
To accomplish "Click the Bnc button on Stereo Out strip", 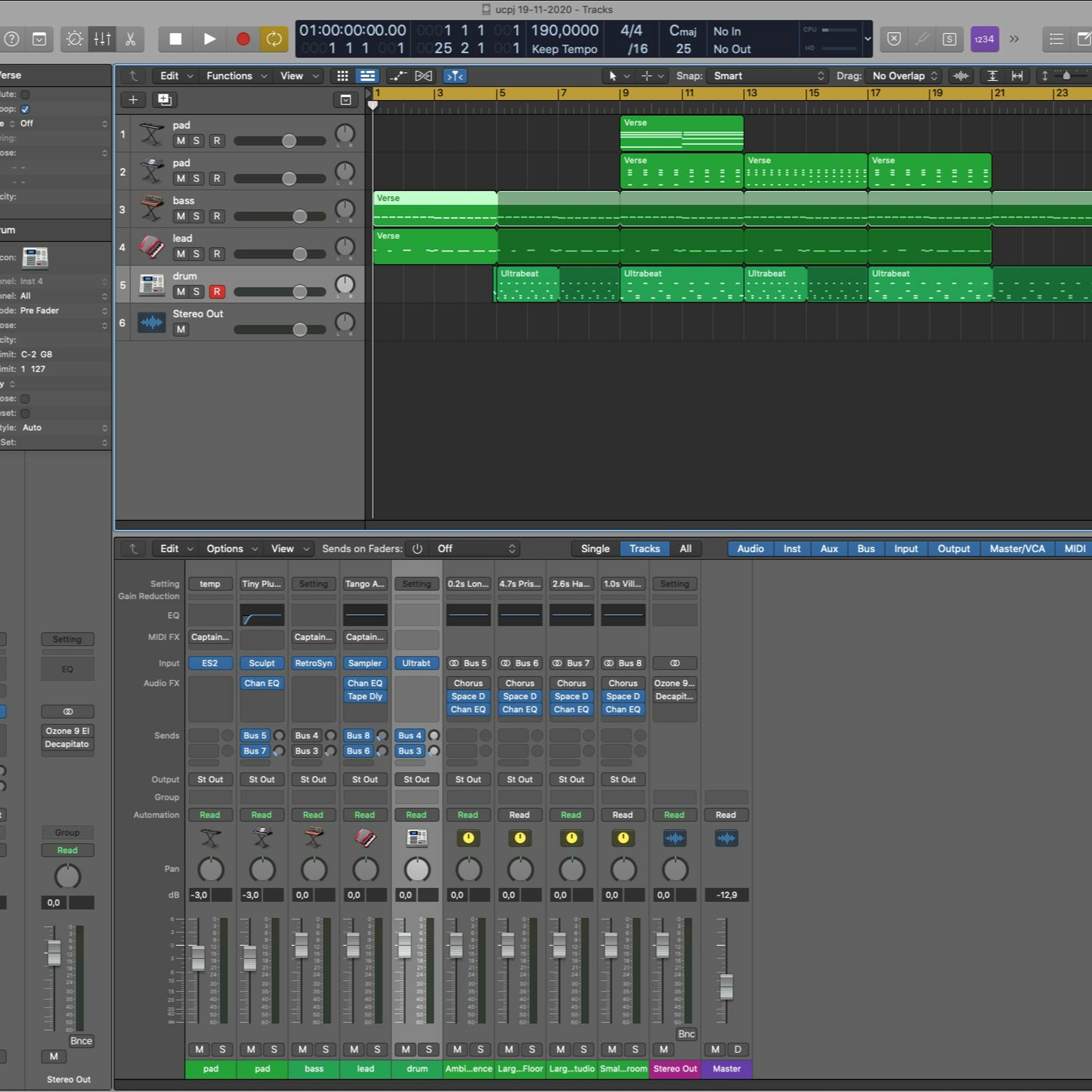I will point(686,1034).
